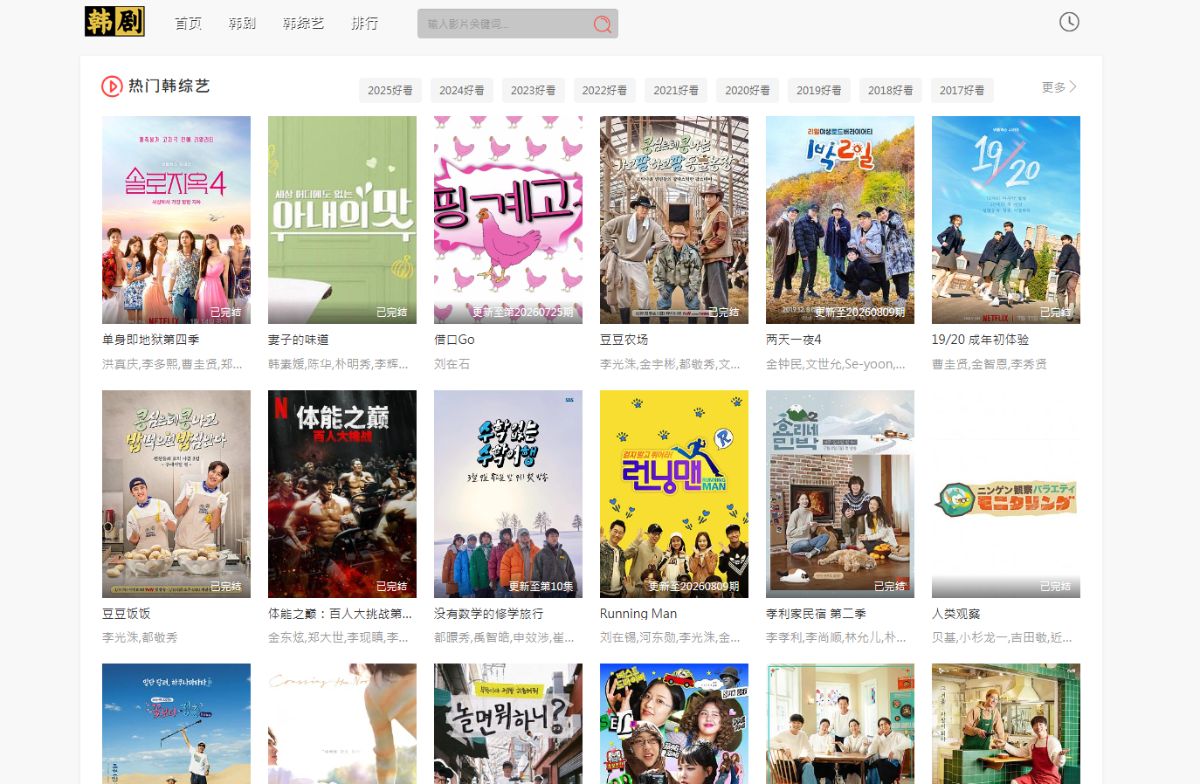Expand the 更多 link with chevron

point(1059,87)
